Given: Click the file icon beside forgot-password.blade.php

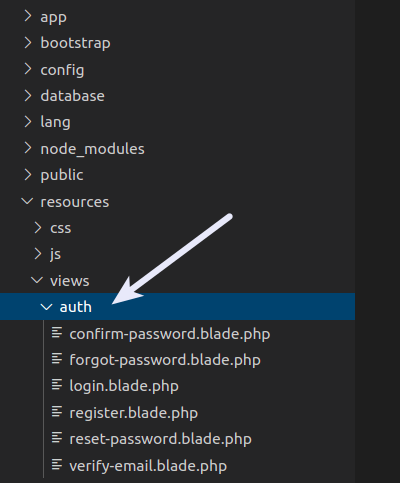Looking at the screenshot, I should pos(57,359).
